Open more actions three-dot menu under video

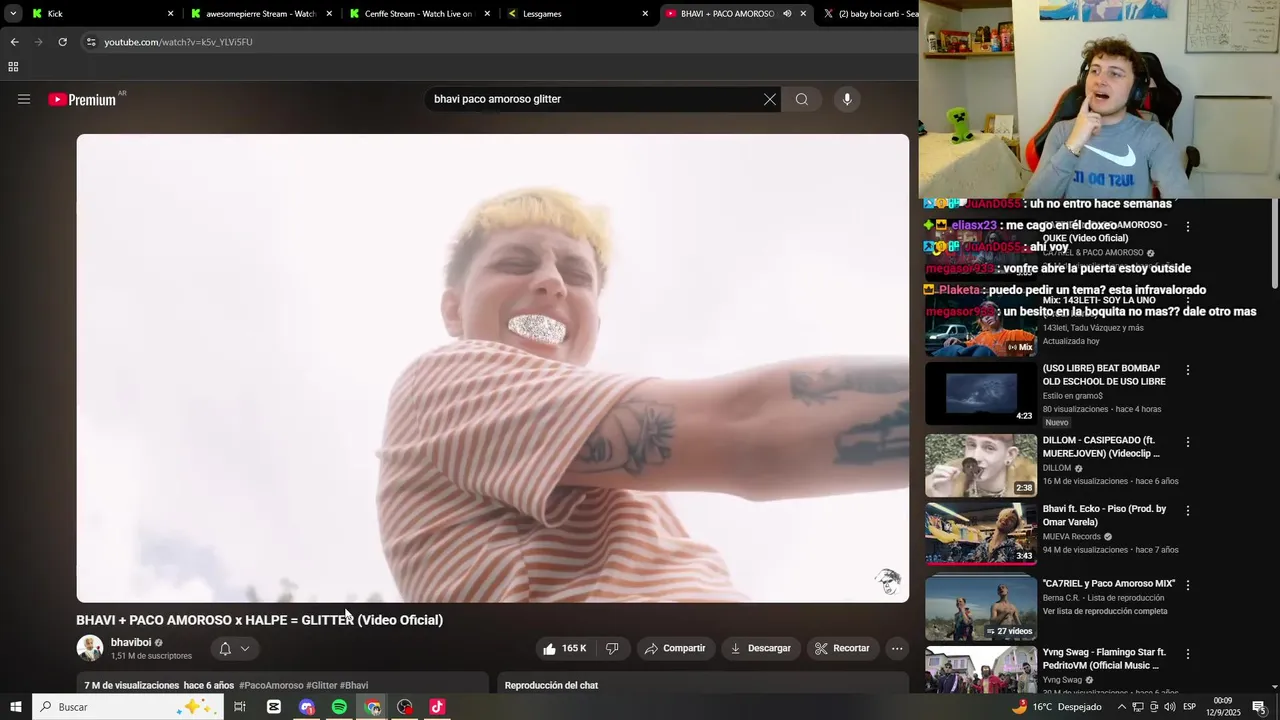pos(897,648)
